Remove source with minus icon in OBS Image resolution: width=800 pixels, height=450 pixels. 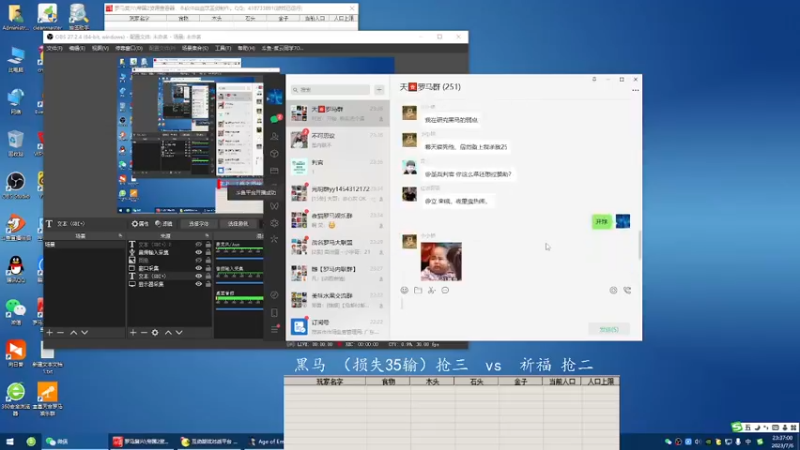tap(143, 333)
